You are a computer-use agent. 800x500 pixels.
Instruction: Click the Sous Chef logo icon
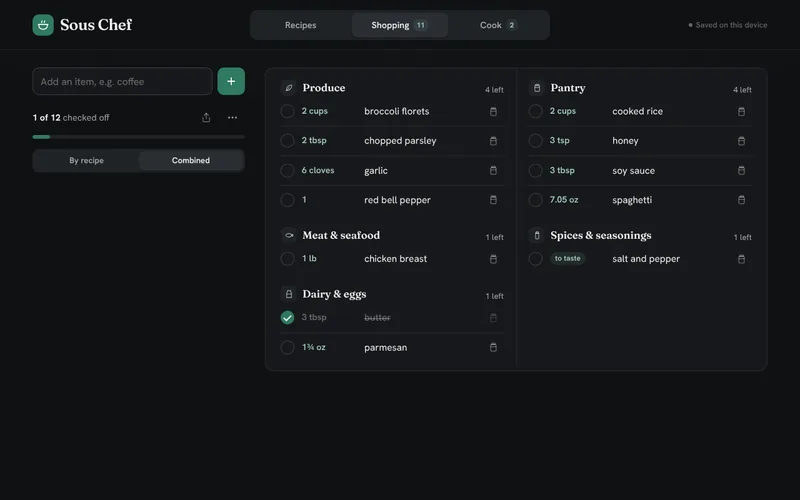click(x=43, y=25)
